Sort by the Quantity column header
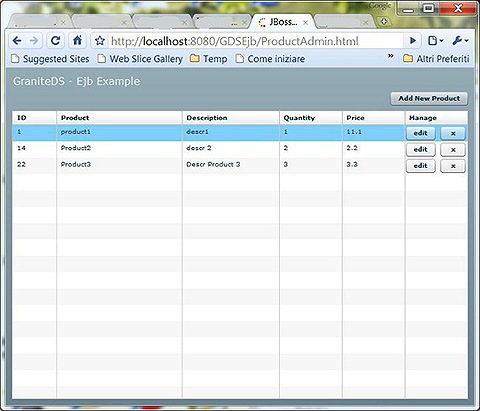This screenshot has width=480, height=411. [311, 118]
